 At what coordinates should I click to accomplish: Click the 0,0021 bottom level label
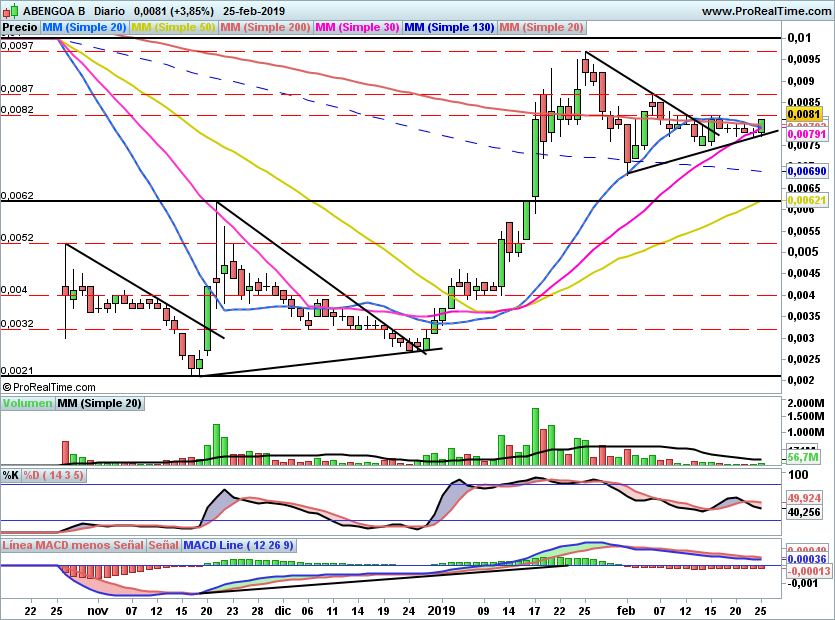tap(17, 371)
